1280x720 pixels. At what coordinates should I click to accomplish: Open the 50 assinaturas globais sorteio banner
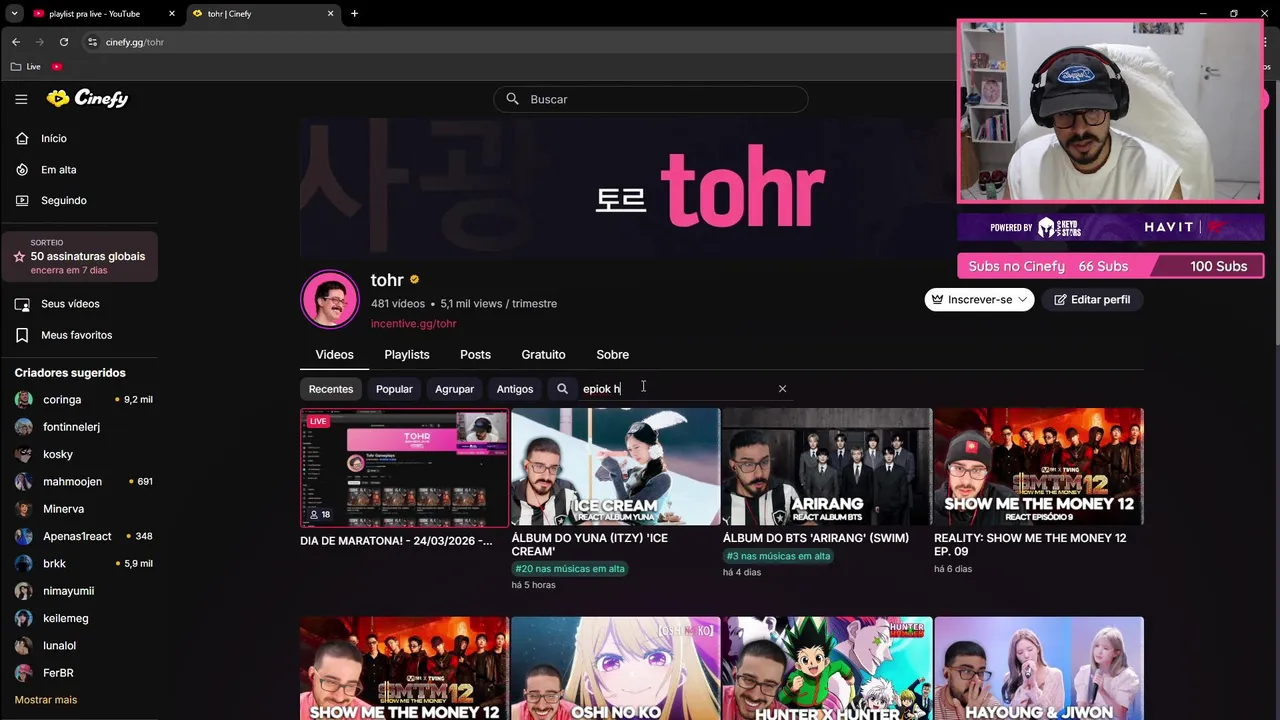pyautogui.click(x=79, y=256)
